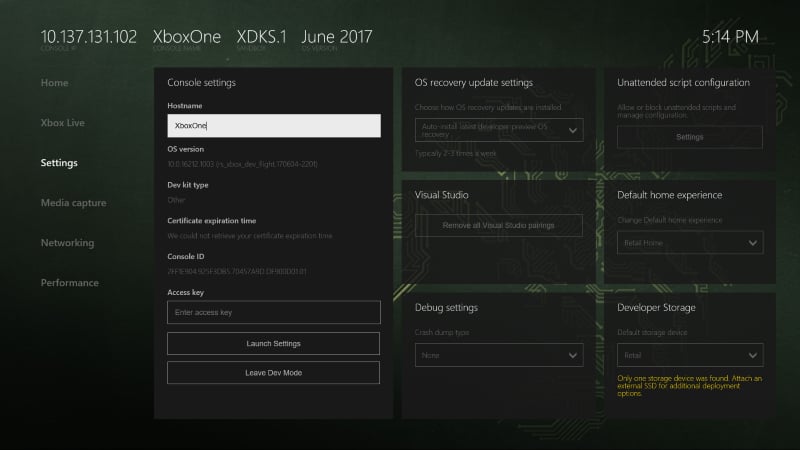
Task: Click Launch Settings button
Action: click(x=273, y=343)
